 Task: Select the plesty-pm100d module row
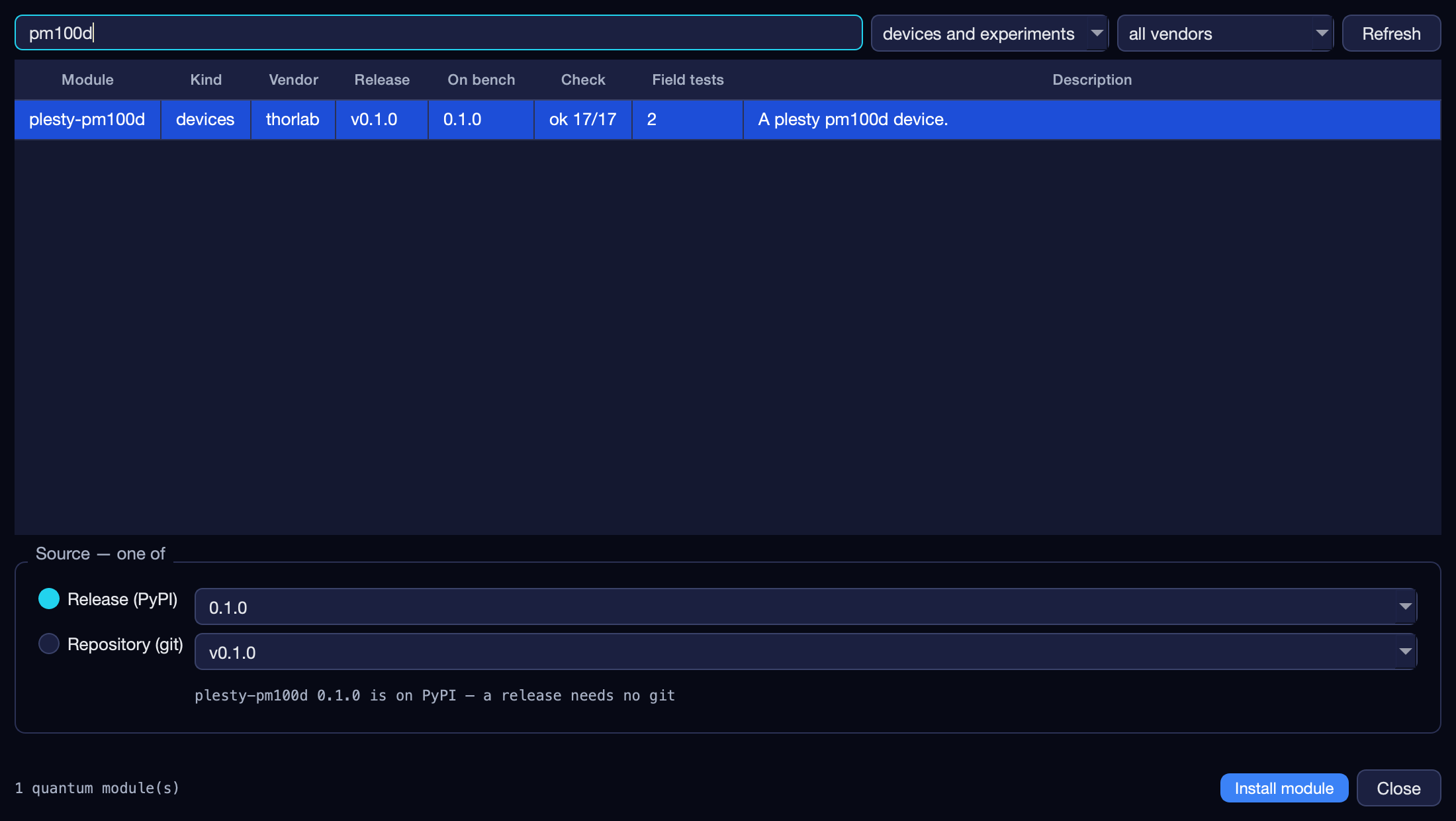(728, 119)
